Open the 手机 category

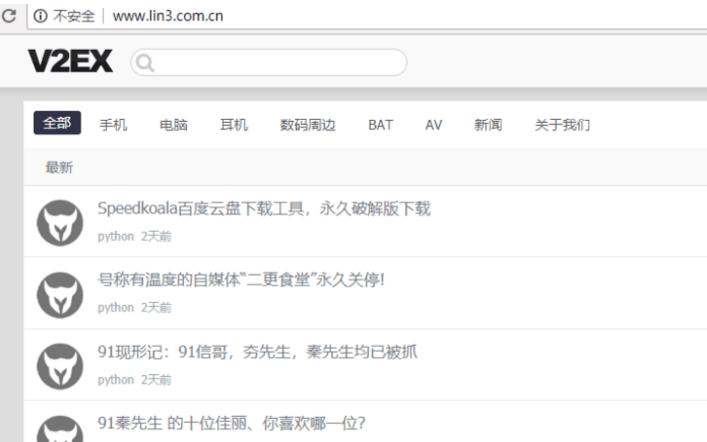click(x=113, y=125)
